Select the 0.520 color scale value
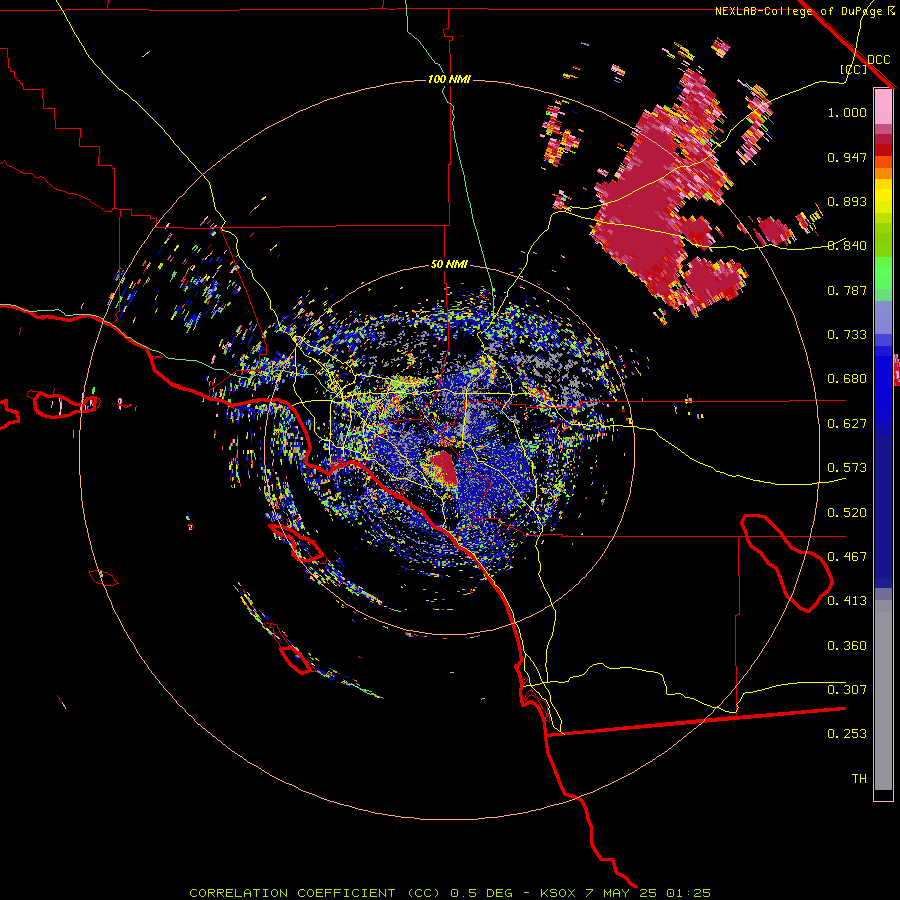Viewport: 900px width, 900px height. pyautogui.click(x=847, y=513)
